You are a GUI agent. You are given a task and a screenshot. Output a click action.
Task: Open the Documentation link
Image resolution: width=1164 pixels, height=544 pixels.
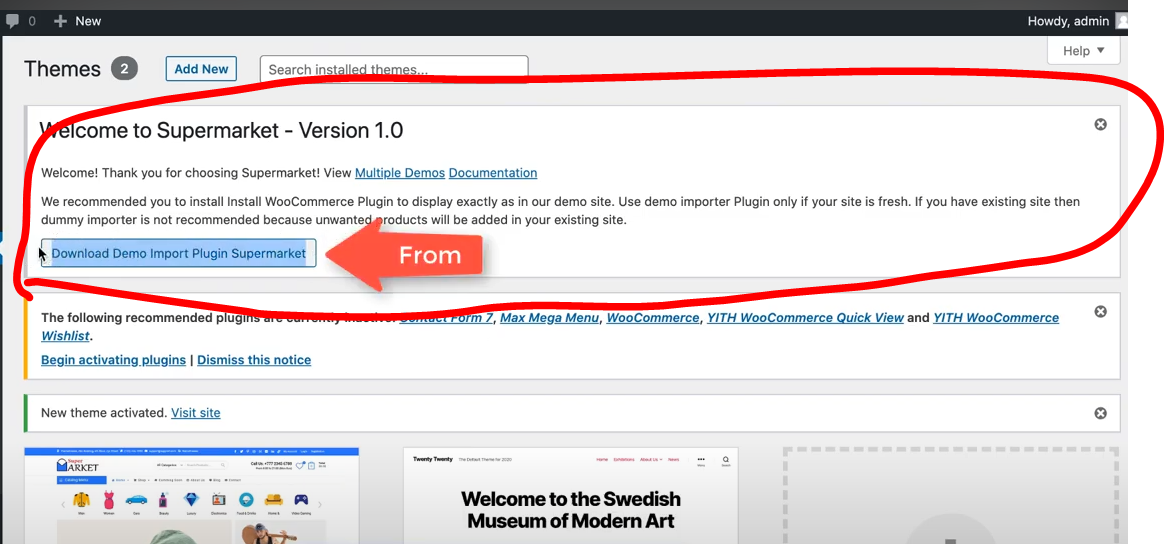tap(493, 173)
